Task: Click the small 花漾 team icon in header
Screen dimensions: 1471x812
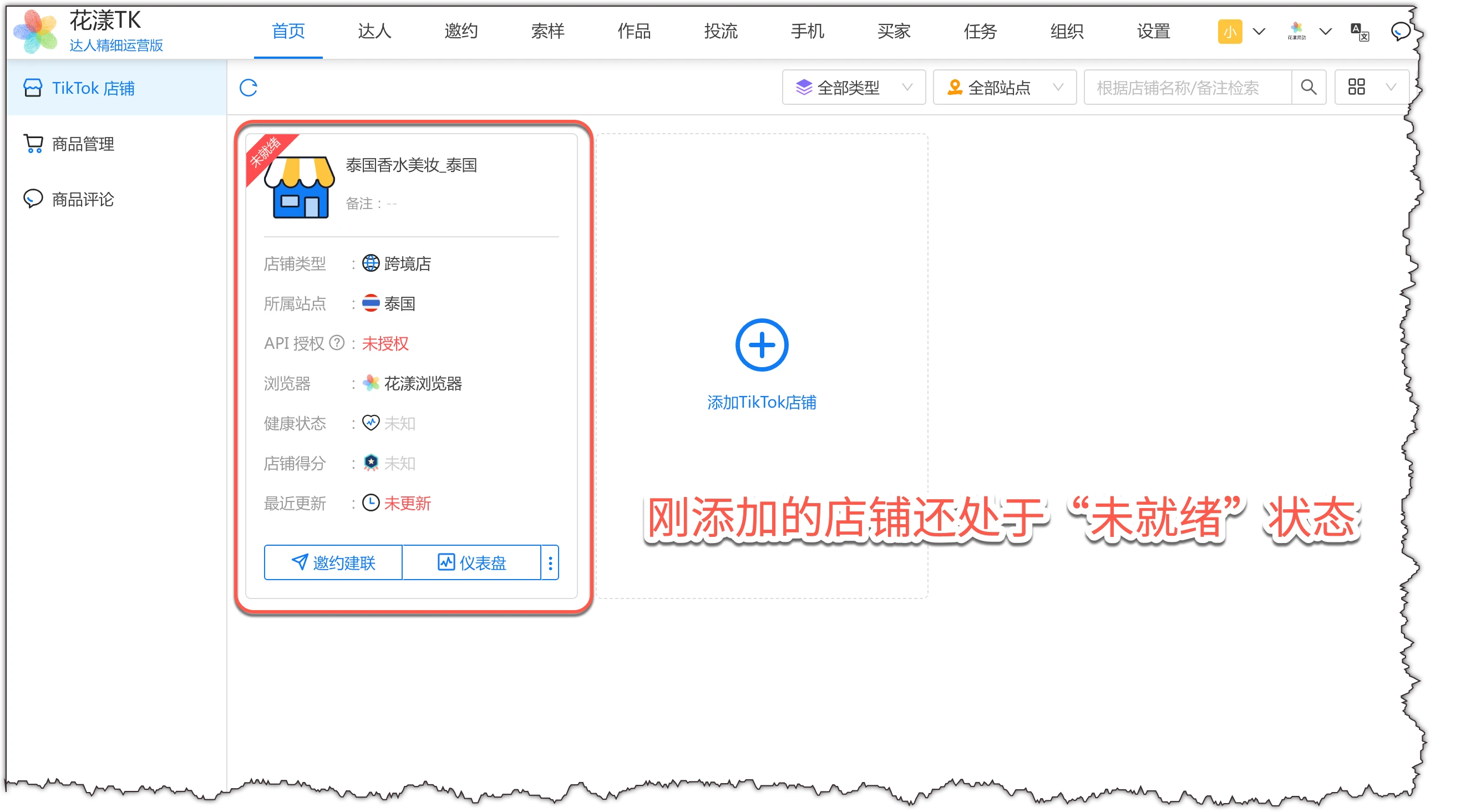Action: [1296, 32]
